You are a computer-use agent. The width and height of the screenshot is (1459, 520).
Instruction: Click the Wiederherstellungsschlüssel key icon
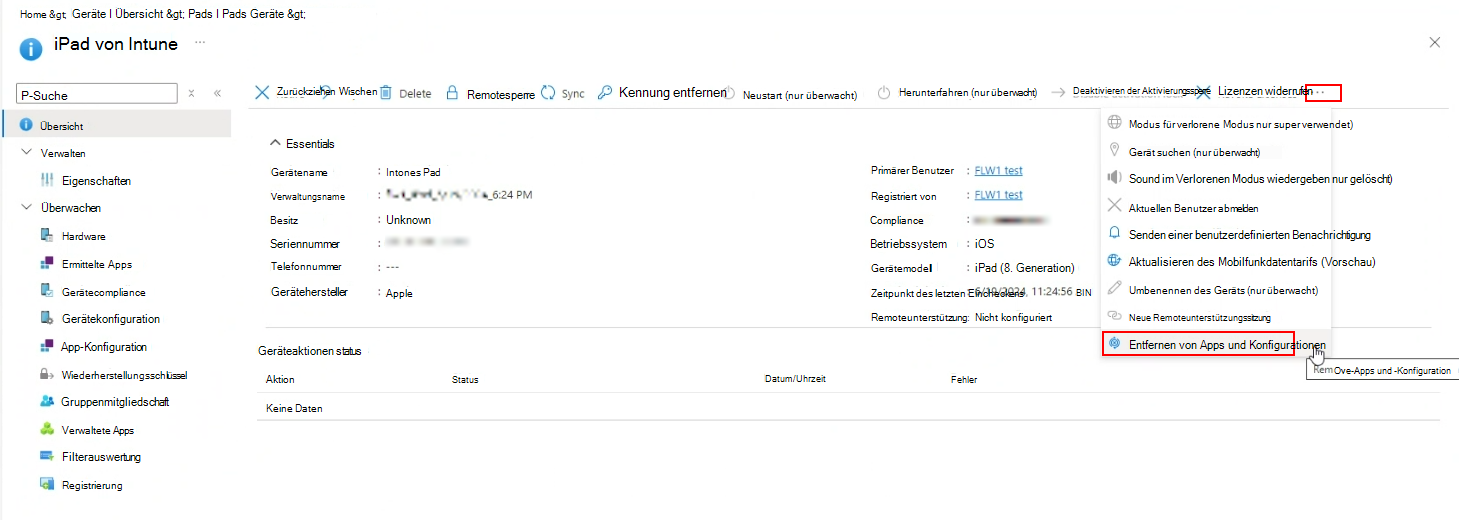(x=47, y=375)
